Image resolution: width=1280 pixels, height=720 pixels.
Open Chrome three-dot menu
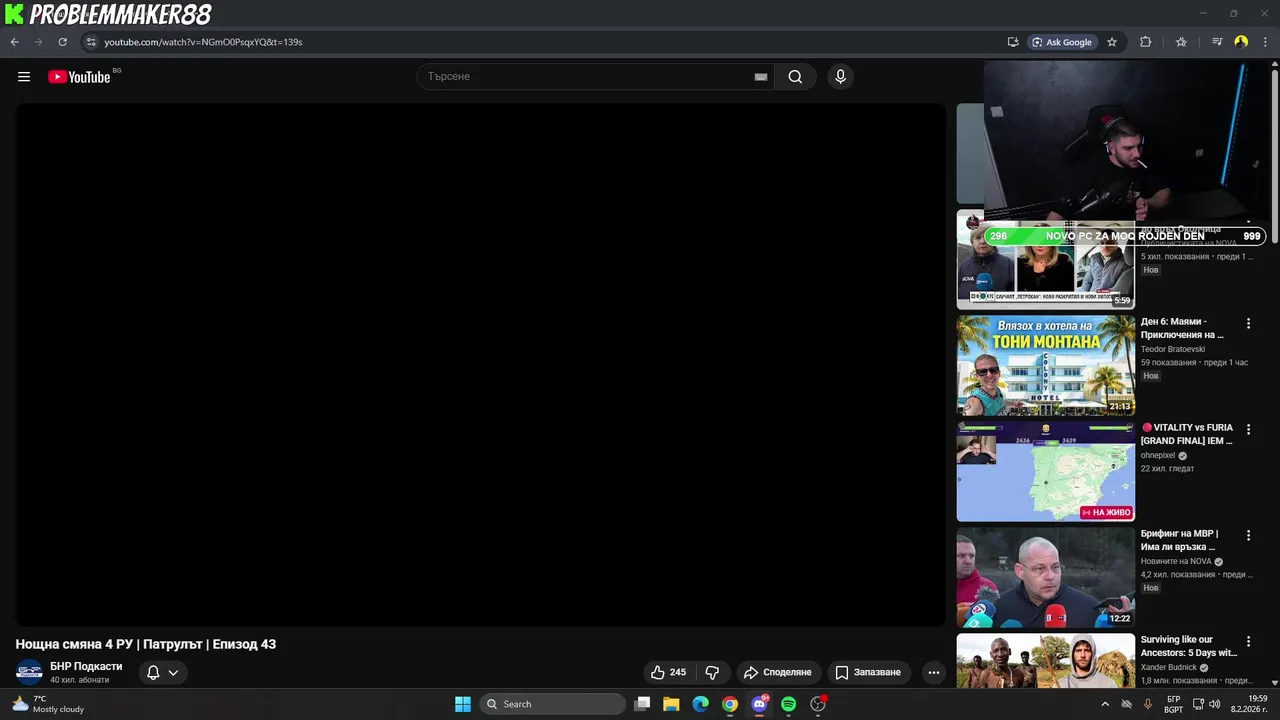point(1265,42)
